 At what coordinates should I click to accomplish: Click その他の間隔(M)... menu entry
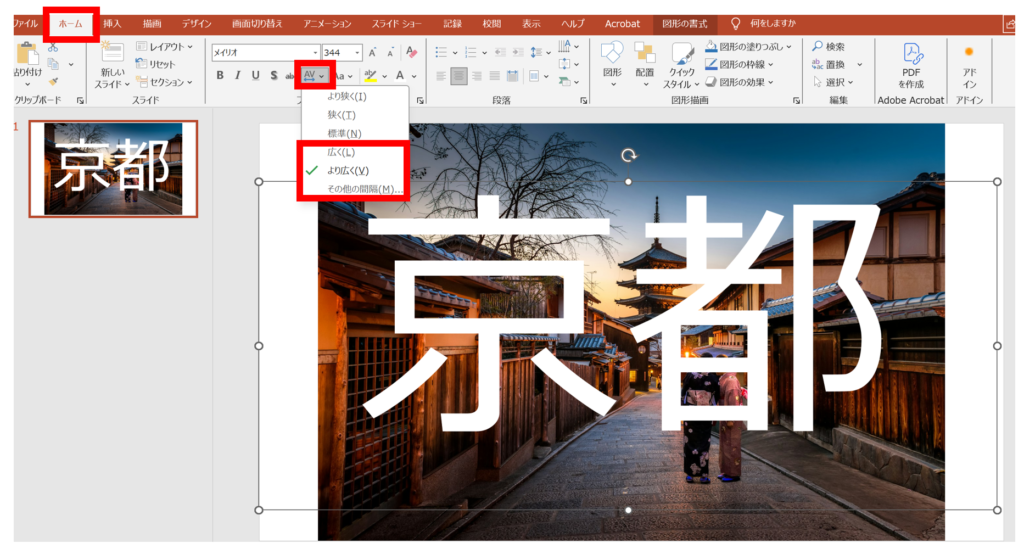[365, 189]
